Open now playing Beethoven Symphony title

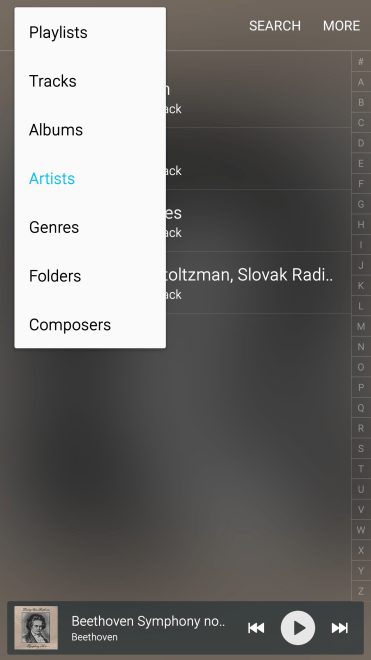(x=148, y=621)
